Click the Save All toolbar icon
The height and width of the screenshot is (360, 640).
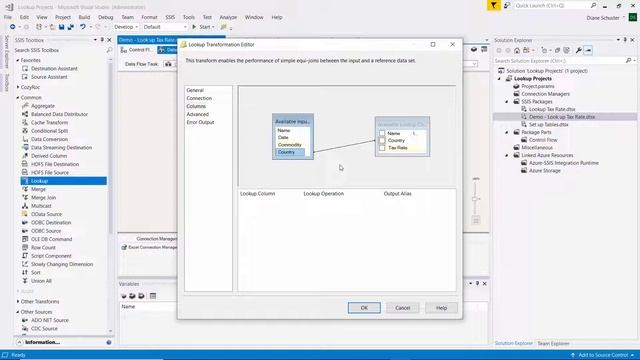pos(71,27)
